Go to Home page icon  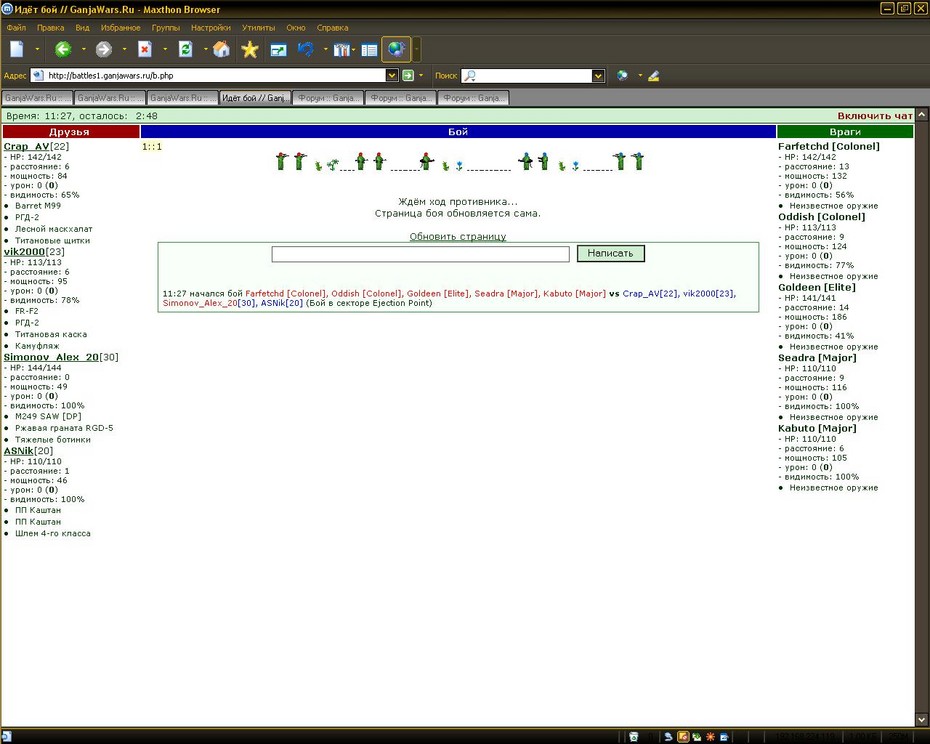coord(221,49)
